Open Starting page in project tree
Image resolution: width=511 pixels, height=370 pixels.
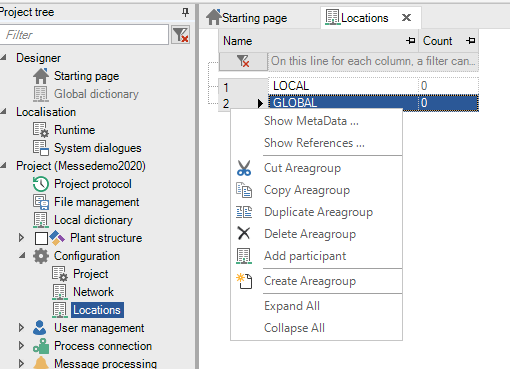(86, 76)
